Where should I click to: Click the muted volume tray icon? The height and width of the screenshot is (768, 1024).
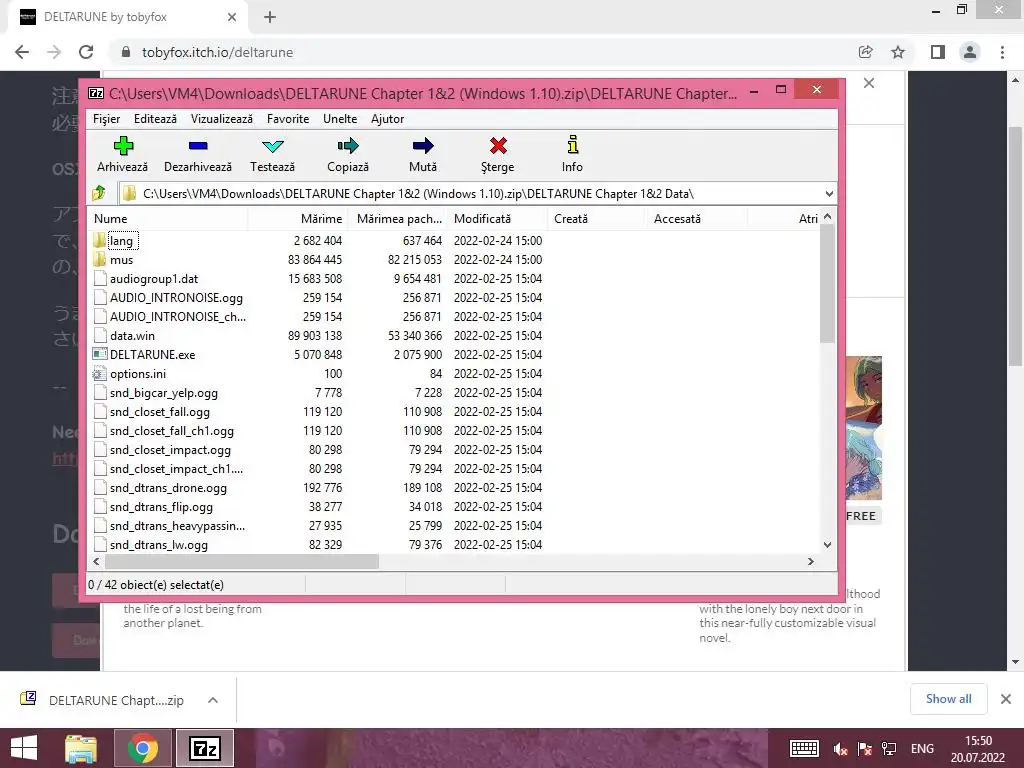840,749
